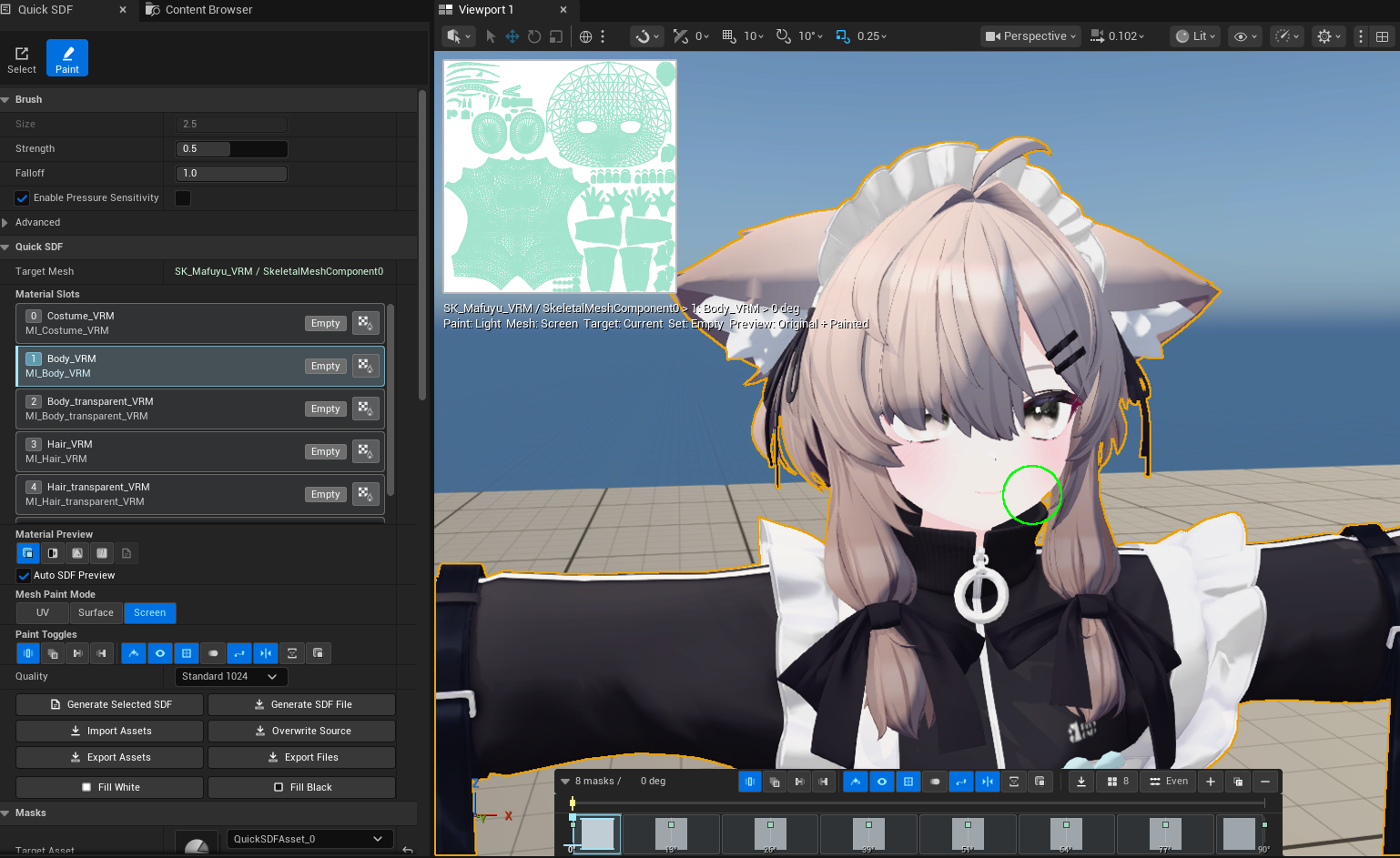The height and width of the screenshot is (858, 1400).
Task: Open the three-dot viewport options menu at right
Action: pyautogui.click(x=1361, y=36)
